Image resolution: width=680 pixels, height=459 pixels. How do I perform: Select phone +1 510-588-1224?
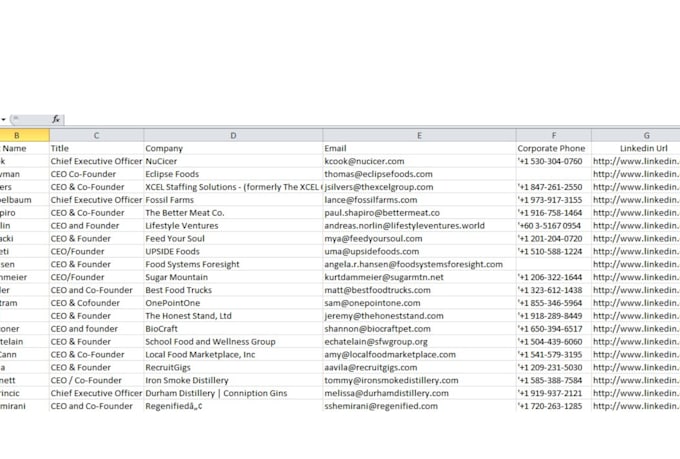point(554,252)
